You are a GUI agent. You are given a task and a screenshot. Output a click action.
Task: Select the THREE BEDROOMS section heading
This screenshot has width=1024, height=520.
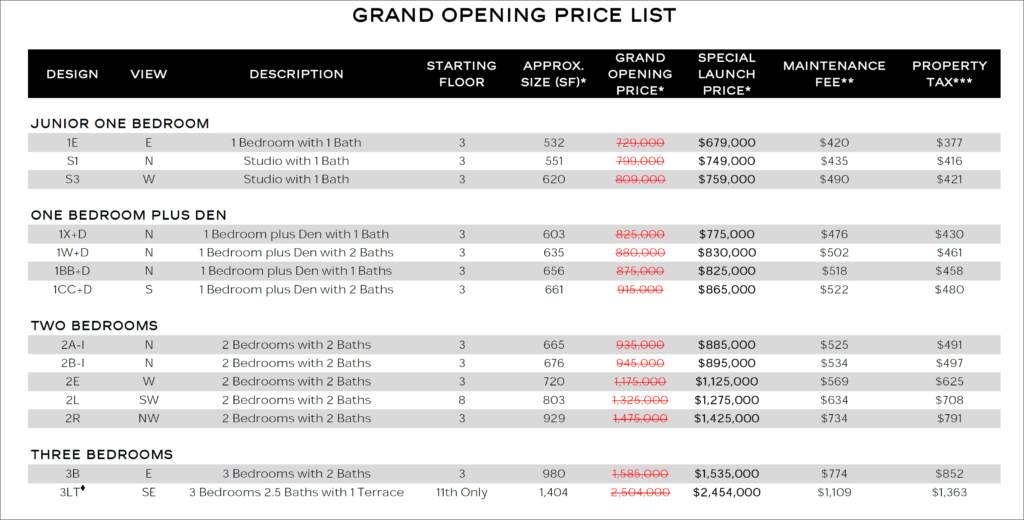point(102,455)
